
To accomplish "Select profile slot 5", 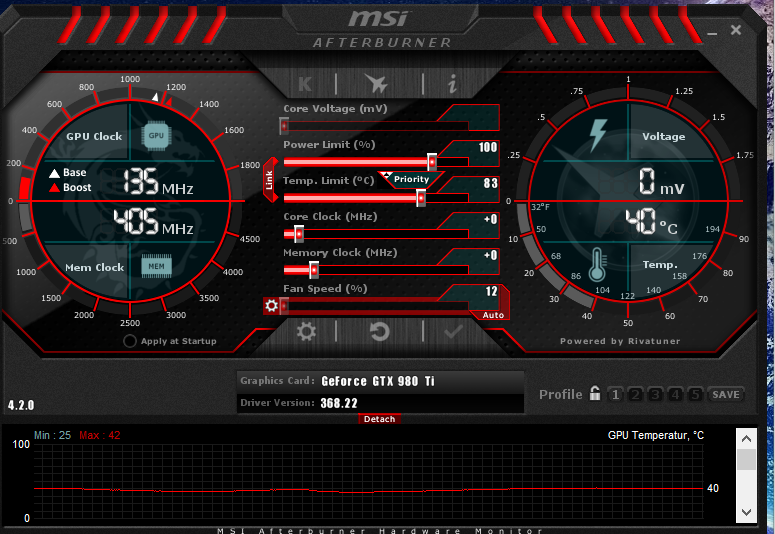I will pos(695,395).
